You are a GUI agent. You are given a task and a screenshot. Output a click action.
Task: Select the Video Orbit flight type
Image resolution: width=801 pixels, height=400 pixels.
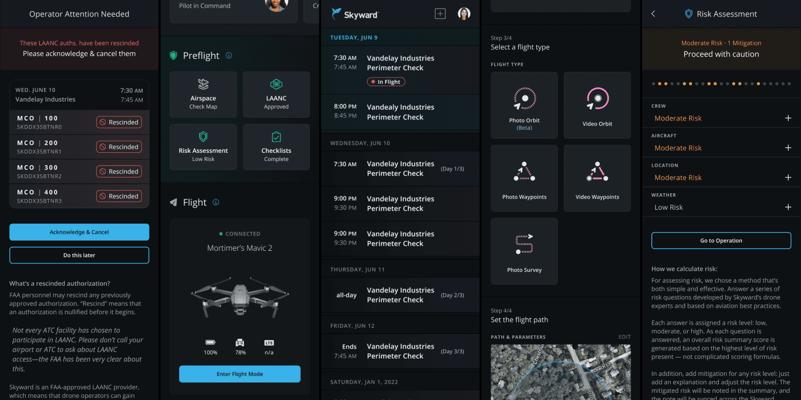[597, 105]
